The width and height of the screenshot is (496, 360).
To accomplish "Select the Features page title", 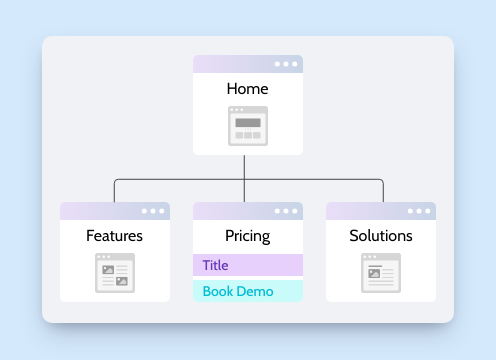I will (x=114, y=236).
